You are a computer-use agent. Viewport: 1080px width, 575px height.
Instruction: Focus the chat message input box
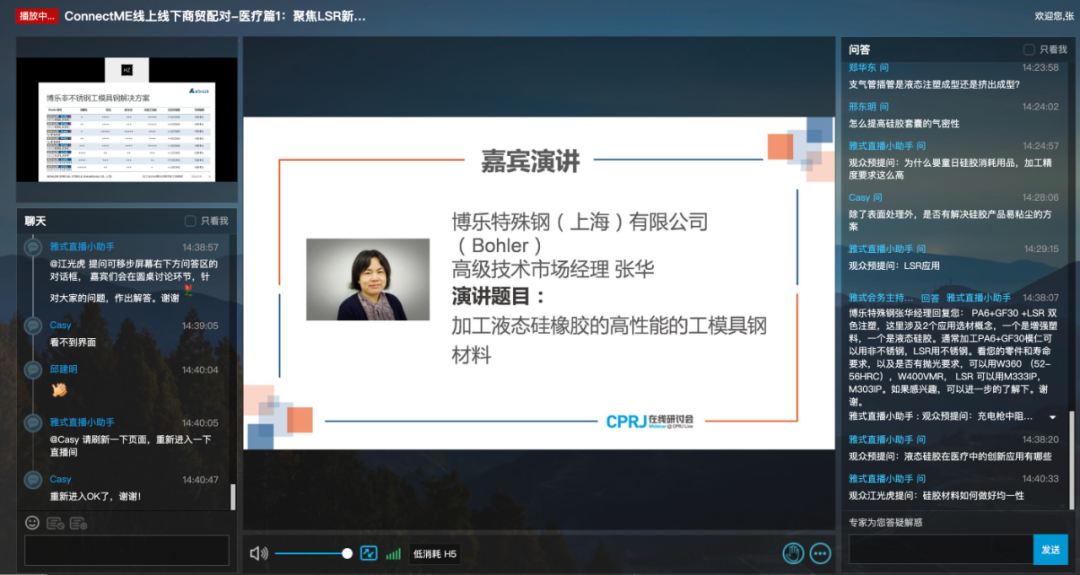pos(127,550)
